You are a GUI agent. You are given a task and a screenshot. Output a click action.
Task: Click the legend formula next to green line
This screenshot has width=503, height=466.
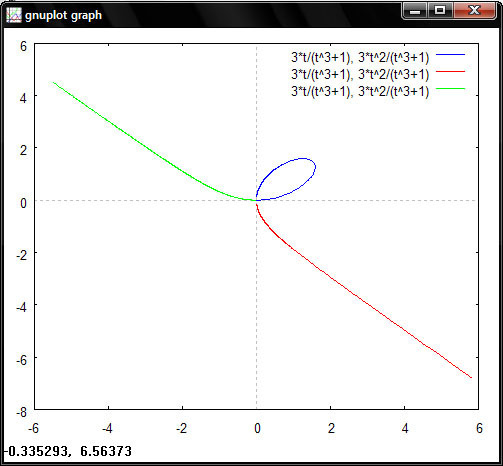coord(360,91)
